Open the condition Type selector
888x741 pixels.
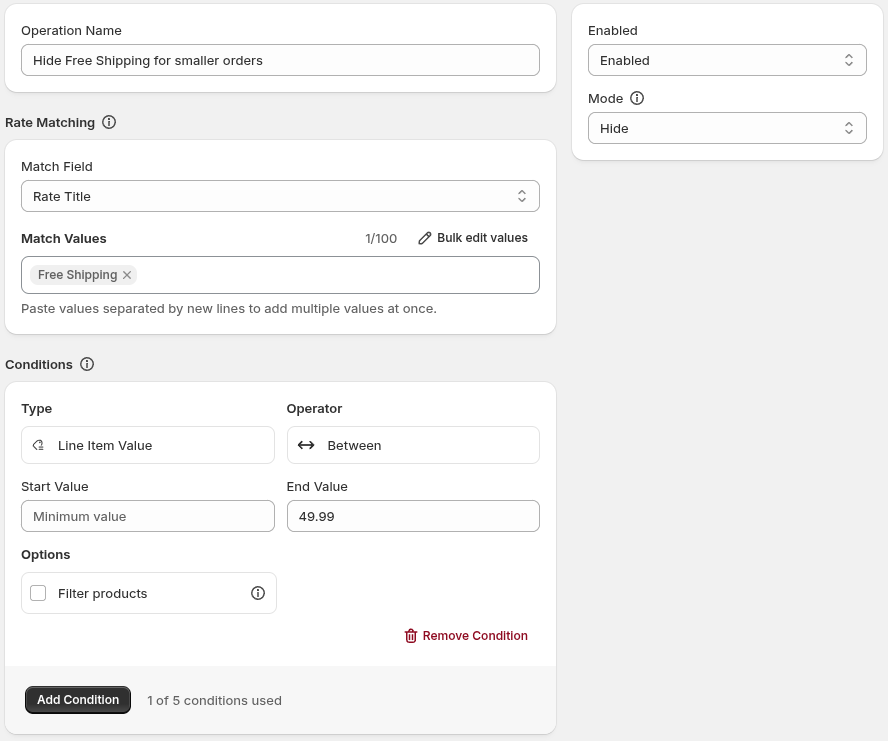tap(148, 445)
